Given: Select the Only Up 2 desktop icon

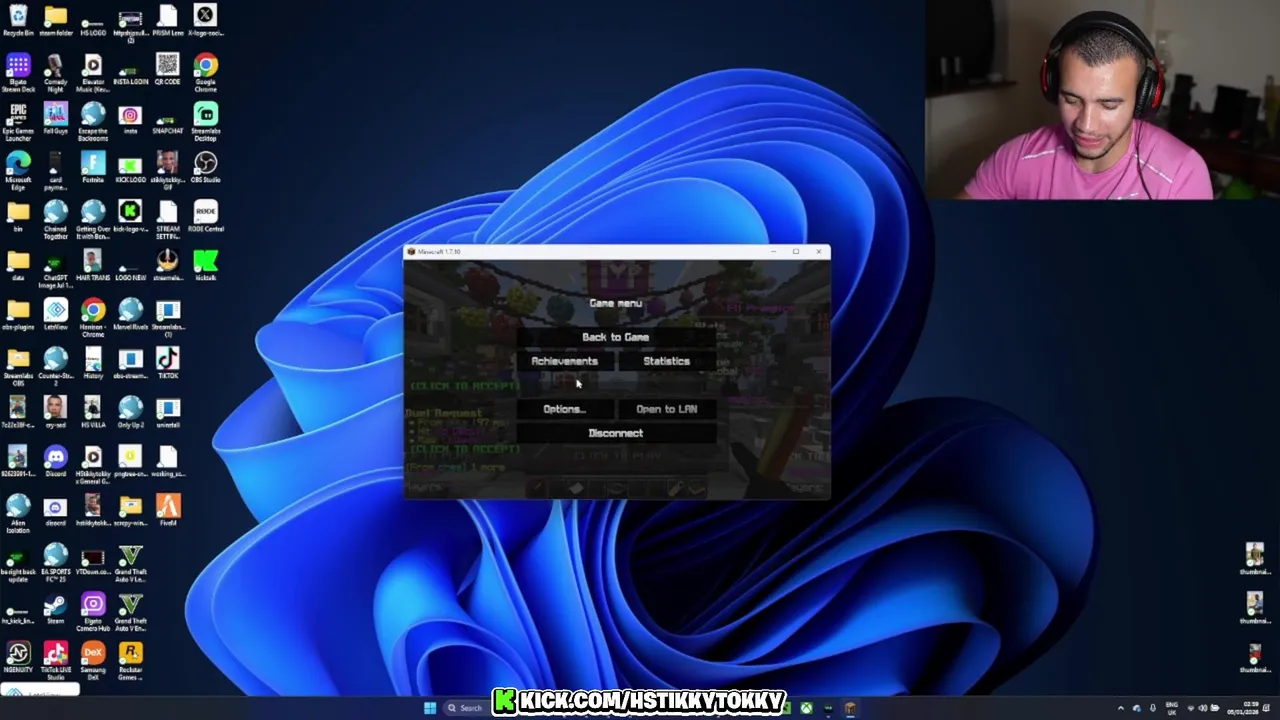Looking at the screenshot, I should coord(130,413).
